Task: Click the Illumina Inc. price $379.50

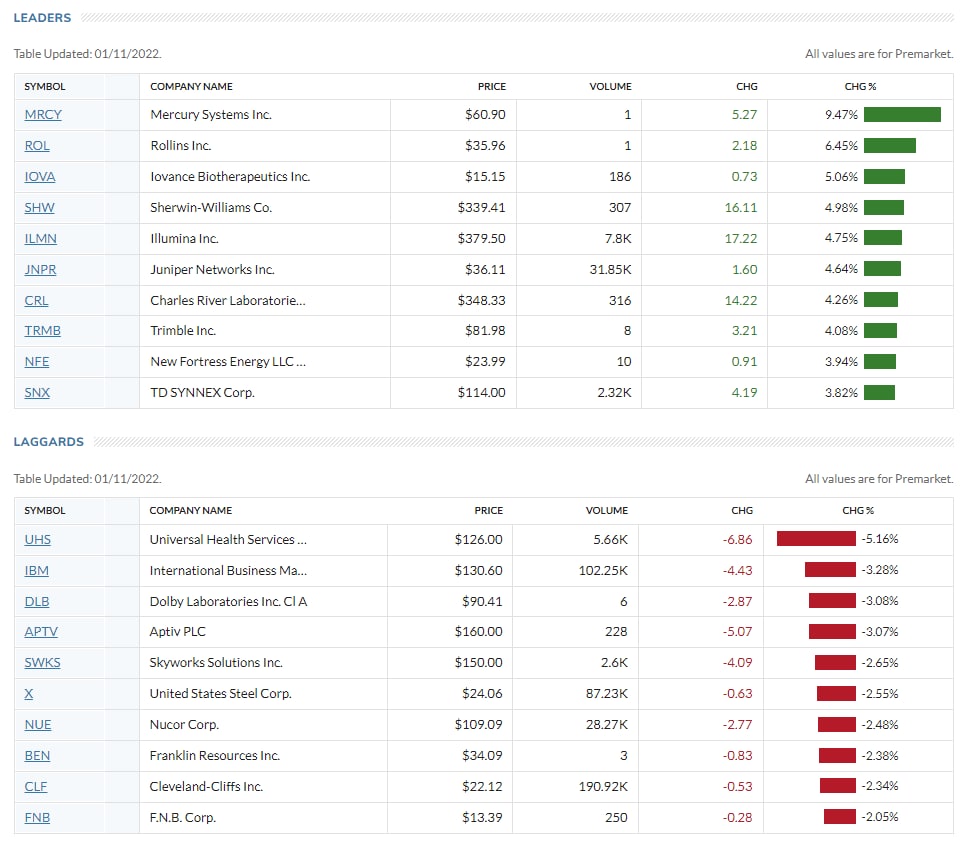Action: 481,238
